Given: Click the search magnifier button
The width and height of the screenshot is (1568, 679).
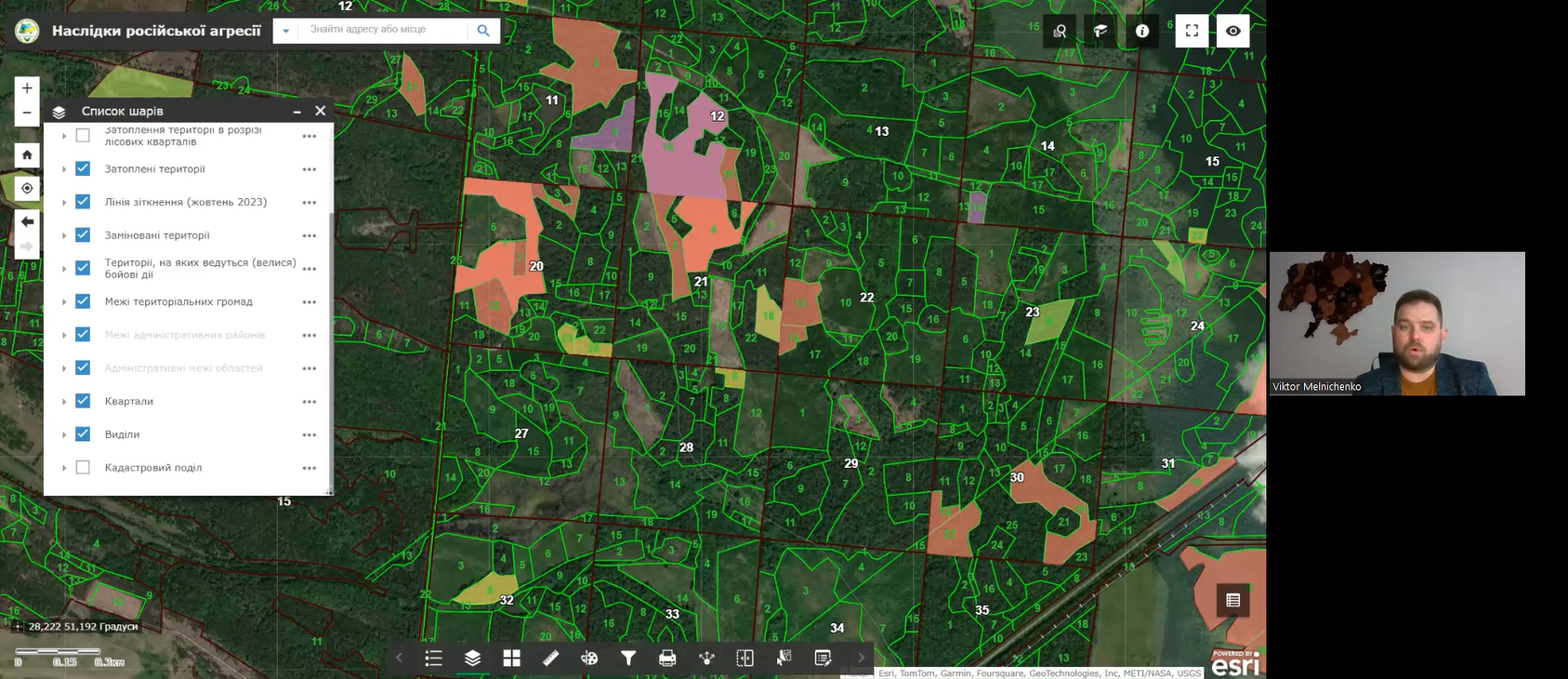Looking at the screenshot, I should point(483,31).
